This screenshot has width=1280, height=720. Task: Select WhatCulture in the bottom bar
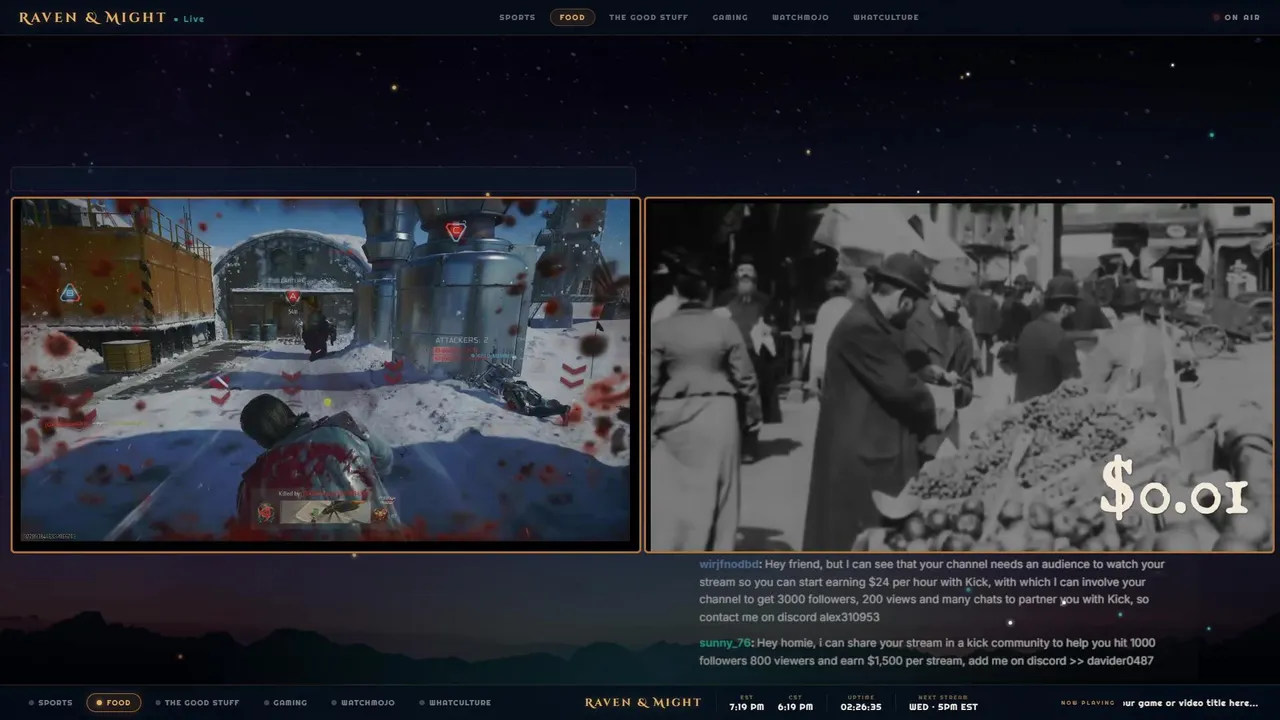tap(455, 702)
